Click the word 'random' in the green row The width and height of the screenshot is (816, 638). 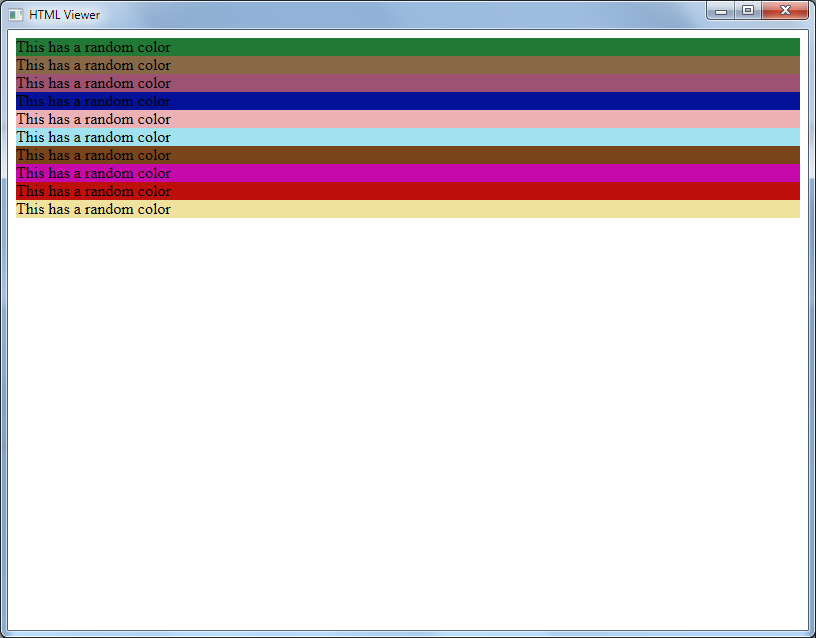point(108,47)
